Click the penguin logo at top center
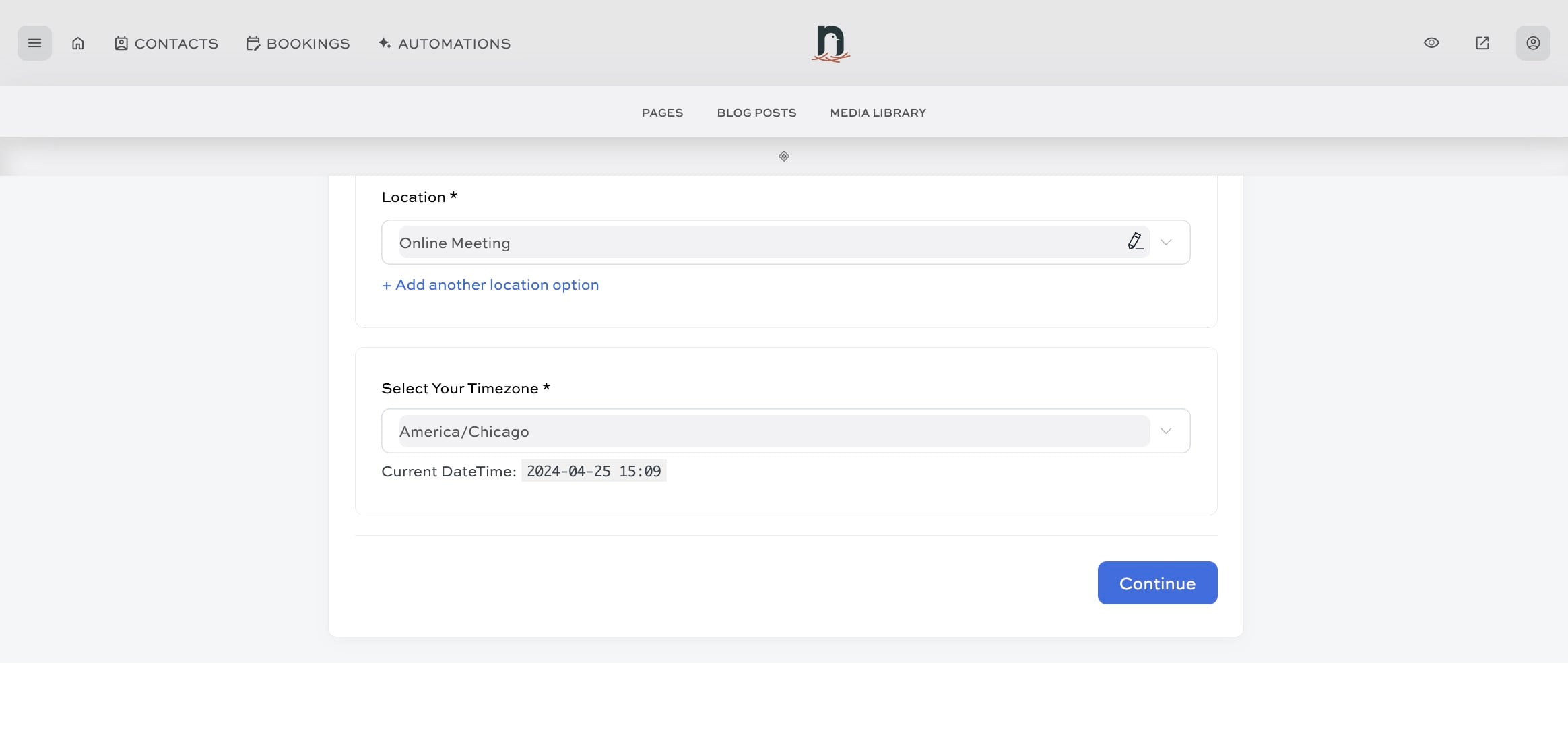The image size is (1568, 733). coord(830,43)
